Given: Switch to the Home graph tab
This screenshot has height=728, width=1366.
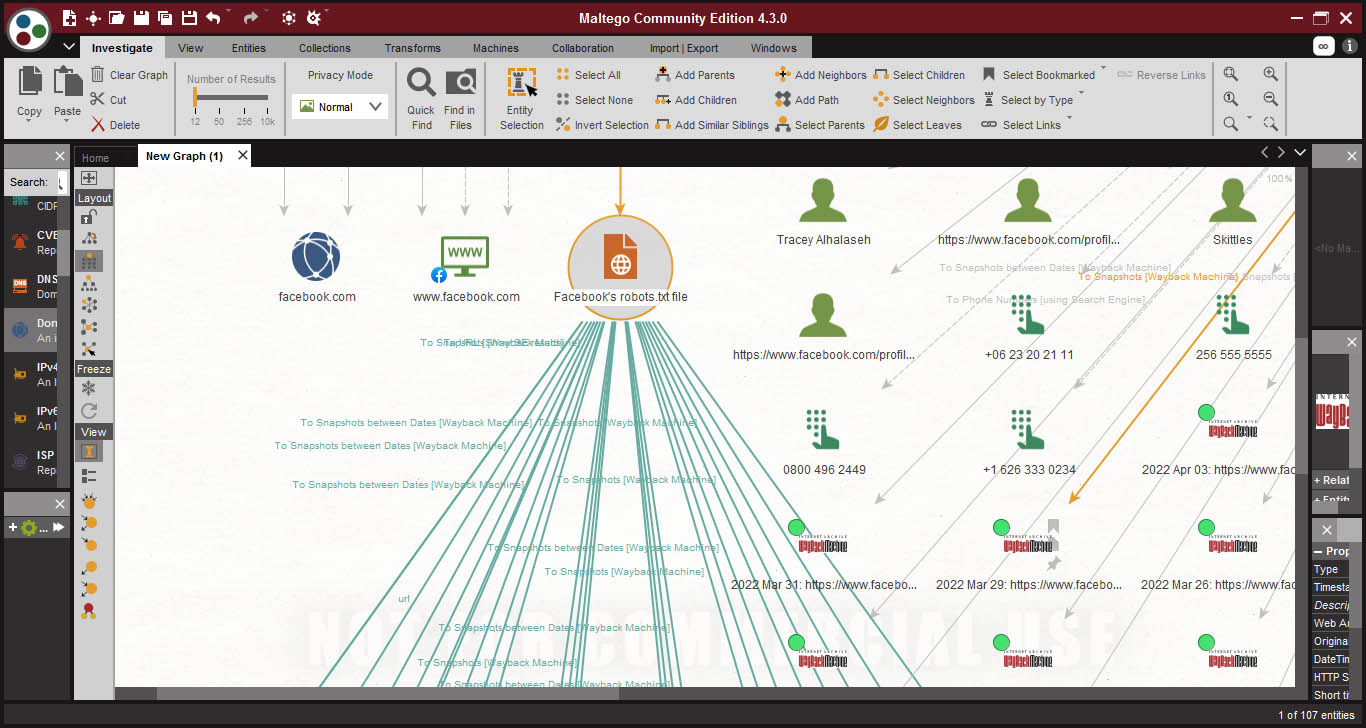Looking at the screenshot, I should [95, 158].
